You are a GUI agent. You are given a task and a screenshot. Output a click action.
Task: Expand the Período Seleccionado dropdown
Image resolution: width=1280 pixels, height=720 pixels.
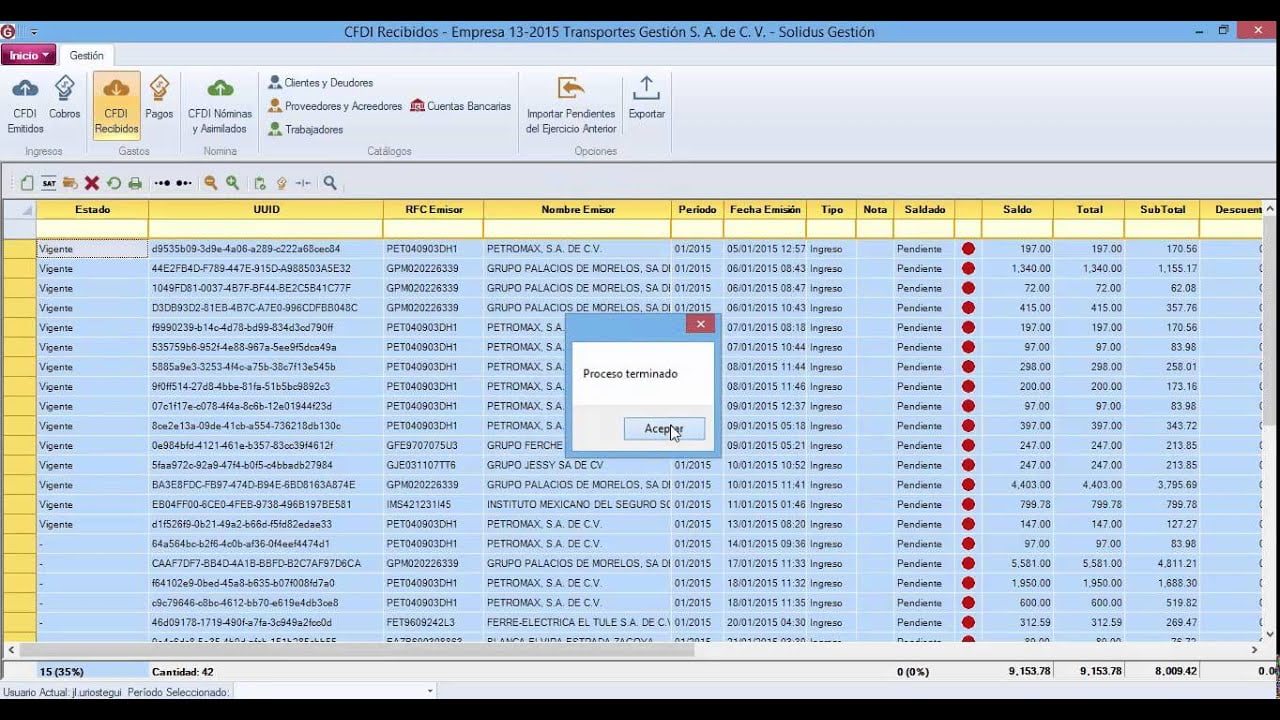430,691
